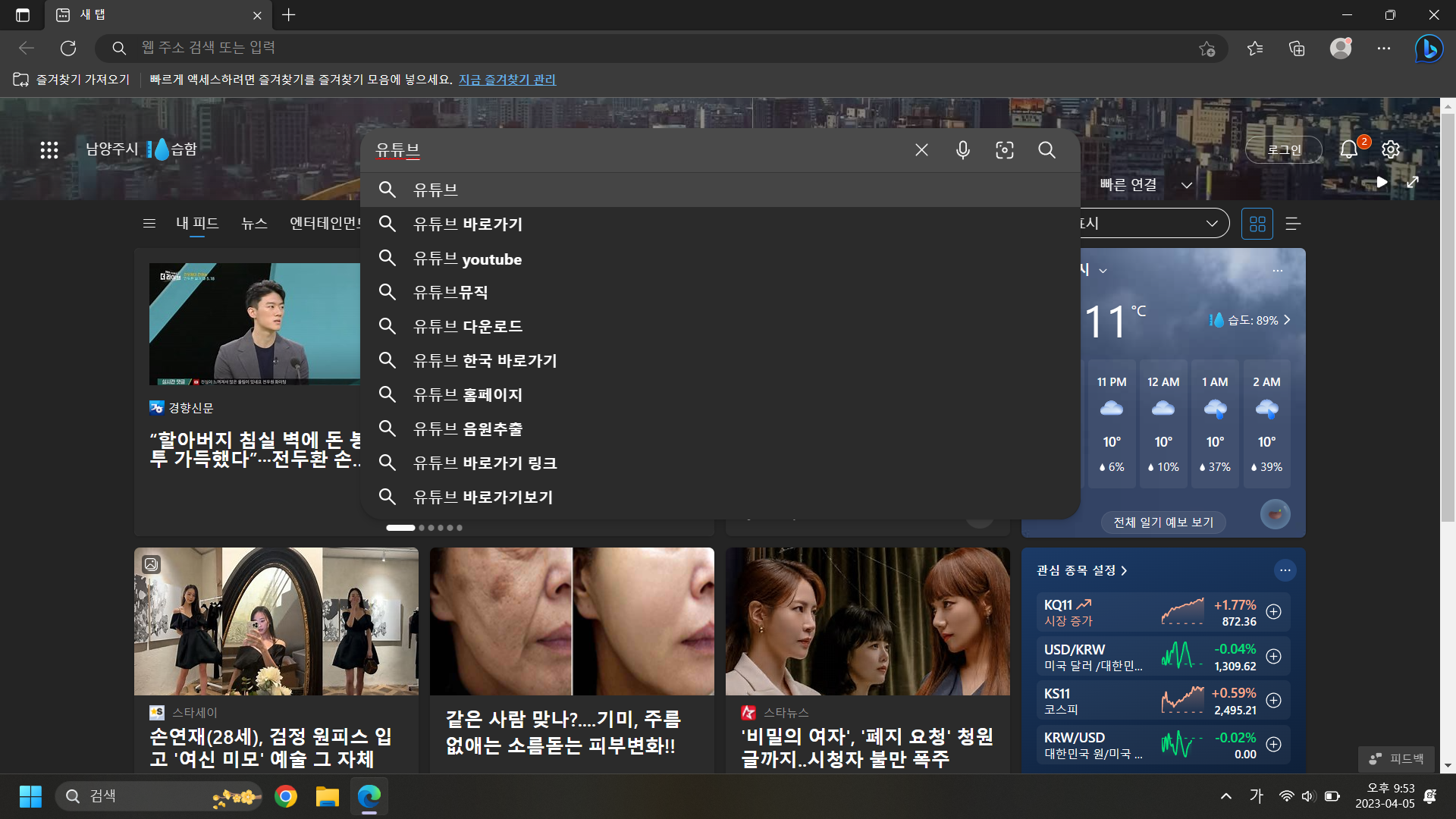Open the stocks card more options
The image size is (1456, 819).
coord(1285,570)
